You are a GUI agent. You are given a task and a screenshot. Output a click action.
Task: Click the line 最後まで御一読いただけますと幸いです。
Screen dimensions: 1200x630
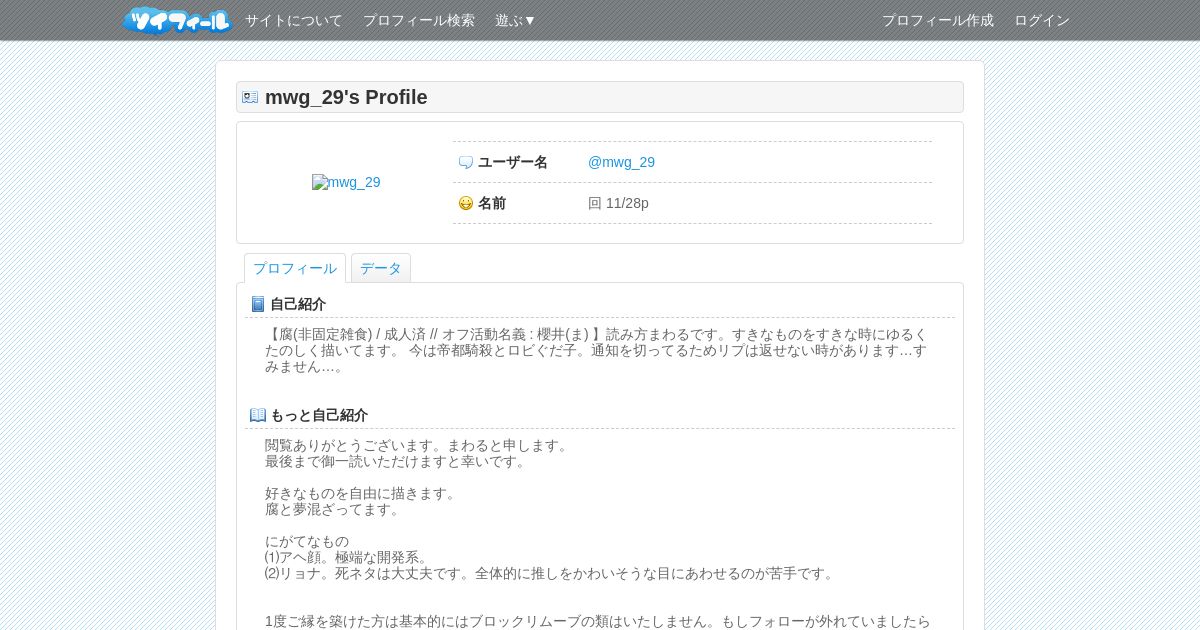coord(398,461)
